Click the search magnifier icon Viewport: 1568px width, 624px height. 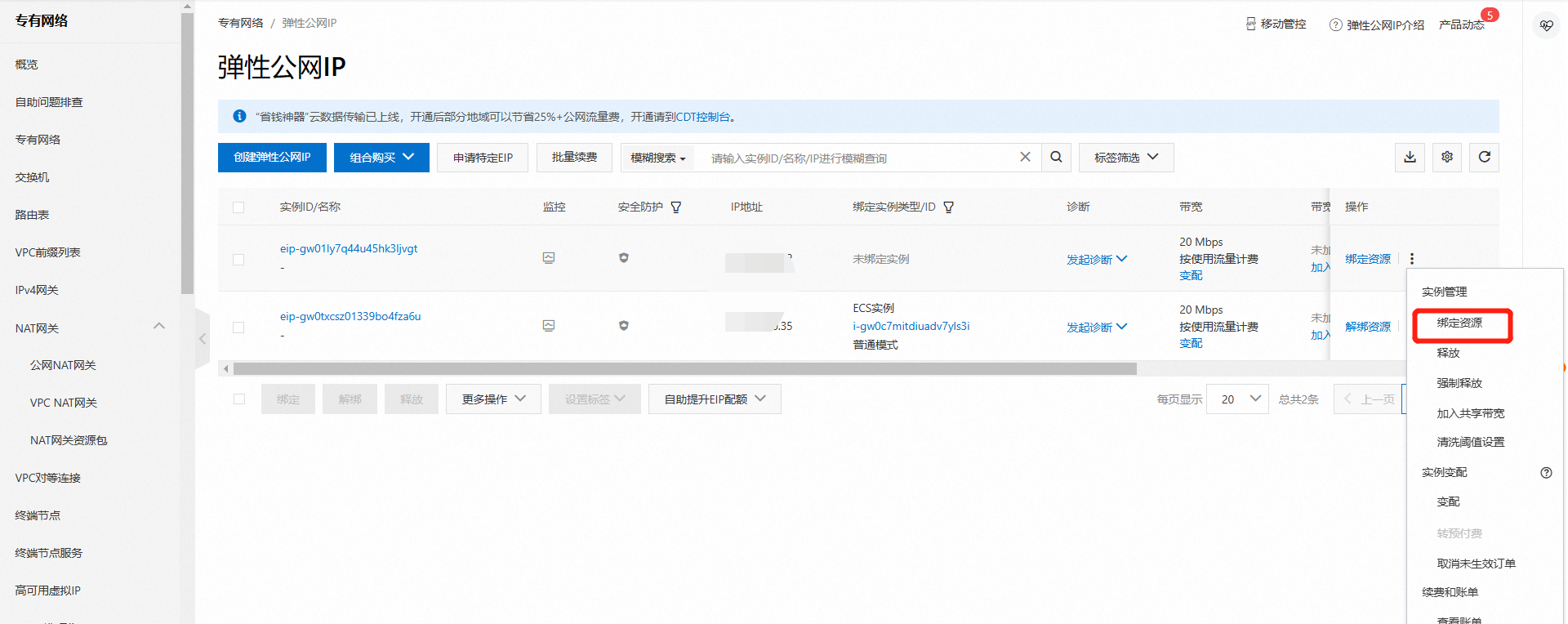point(1056,158)
